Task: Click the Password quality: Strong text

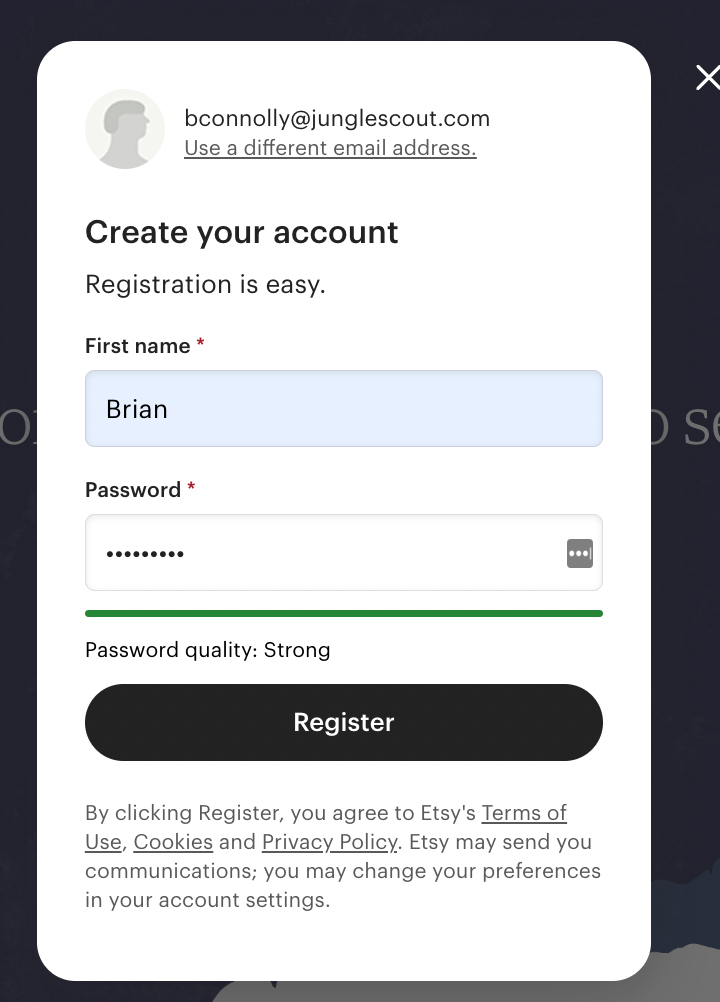Action: click(x=208, y=650)
